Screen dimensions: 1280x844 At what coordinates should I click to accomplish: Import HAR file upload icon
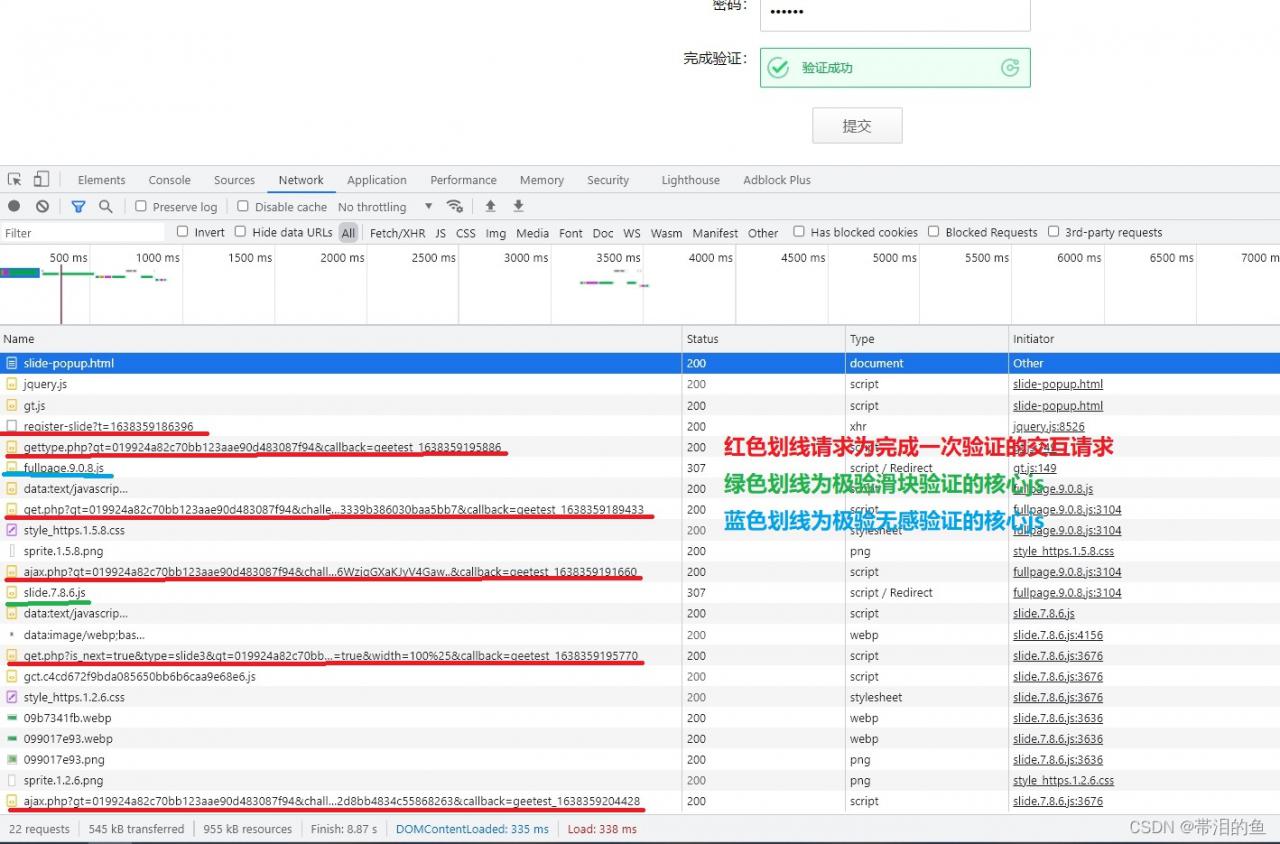[490, 206]
